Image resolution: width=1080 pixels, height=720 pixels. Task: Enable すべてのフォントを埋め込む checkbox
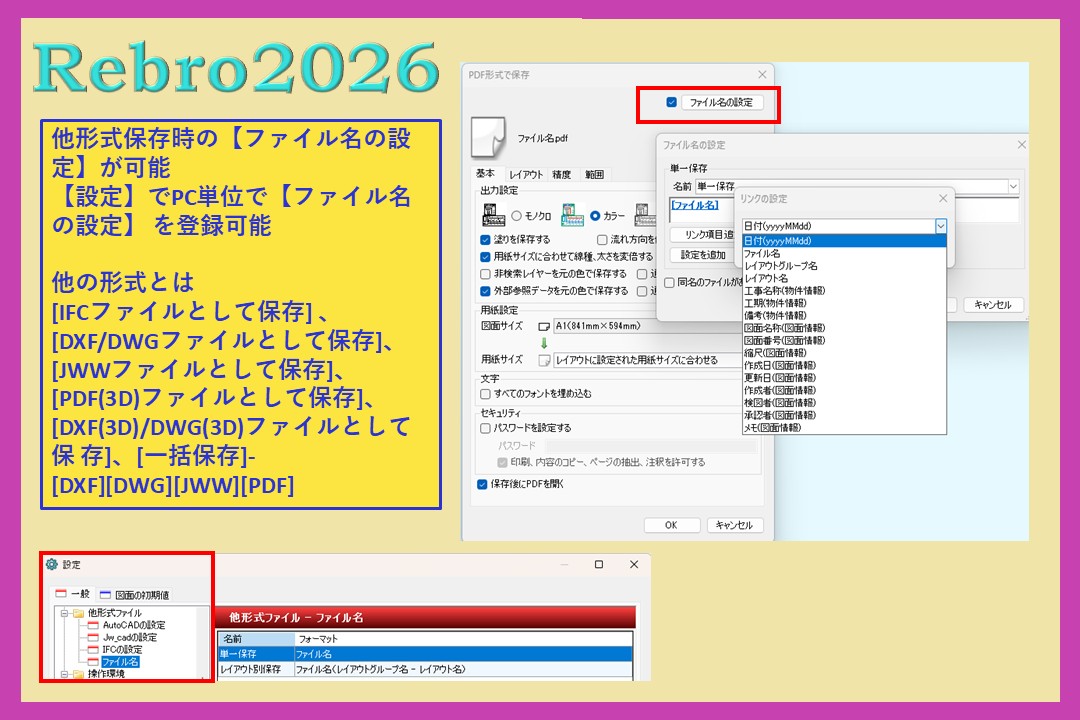pyautogui.click(x=486, y=394)
